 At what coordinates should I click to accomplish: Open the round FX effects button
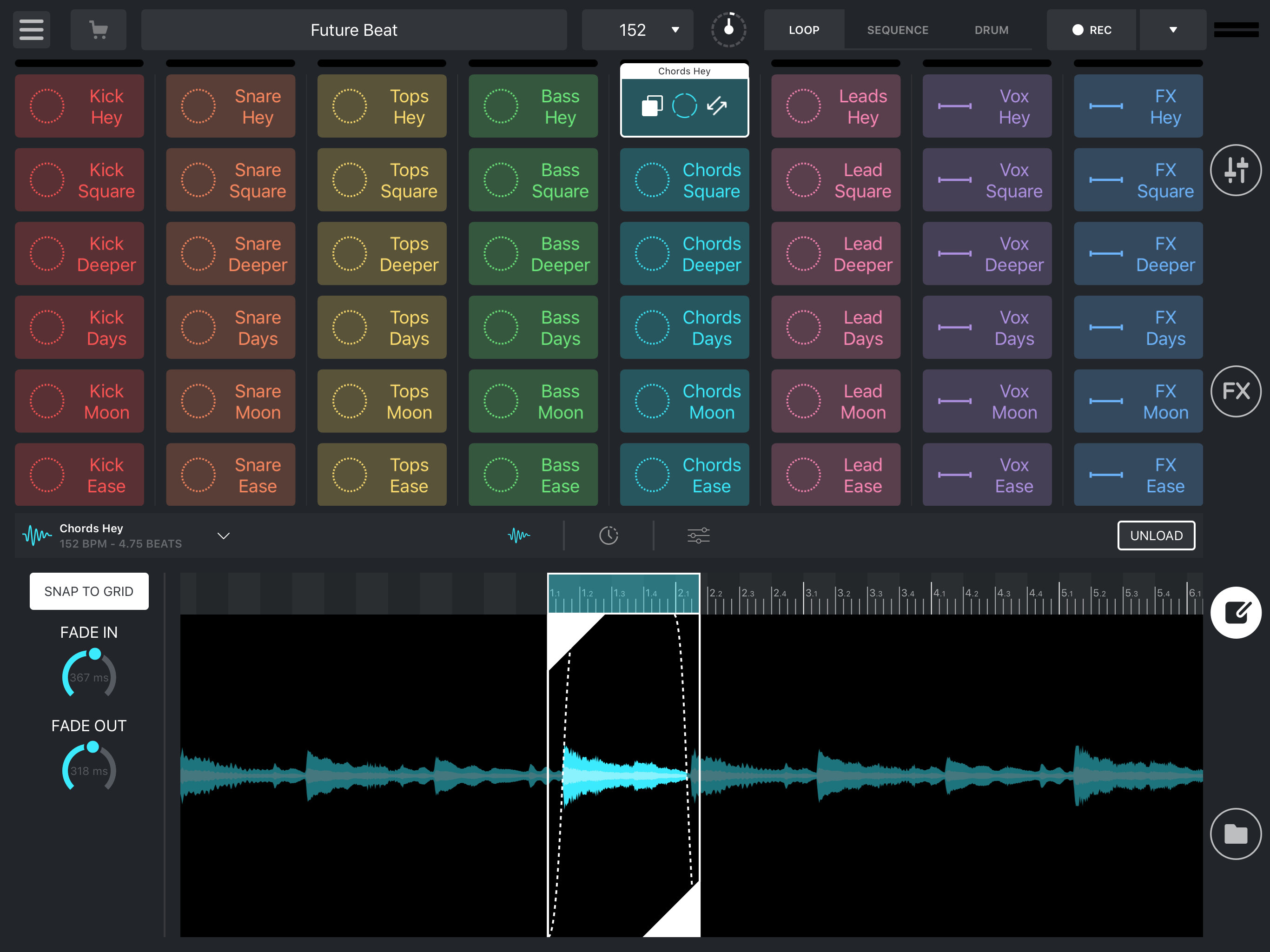point(1235,391)
